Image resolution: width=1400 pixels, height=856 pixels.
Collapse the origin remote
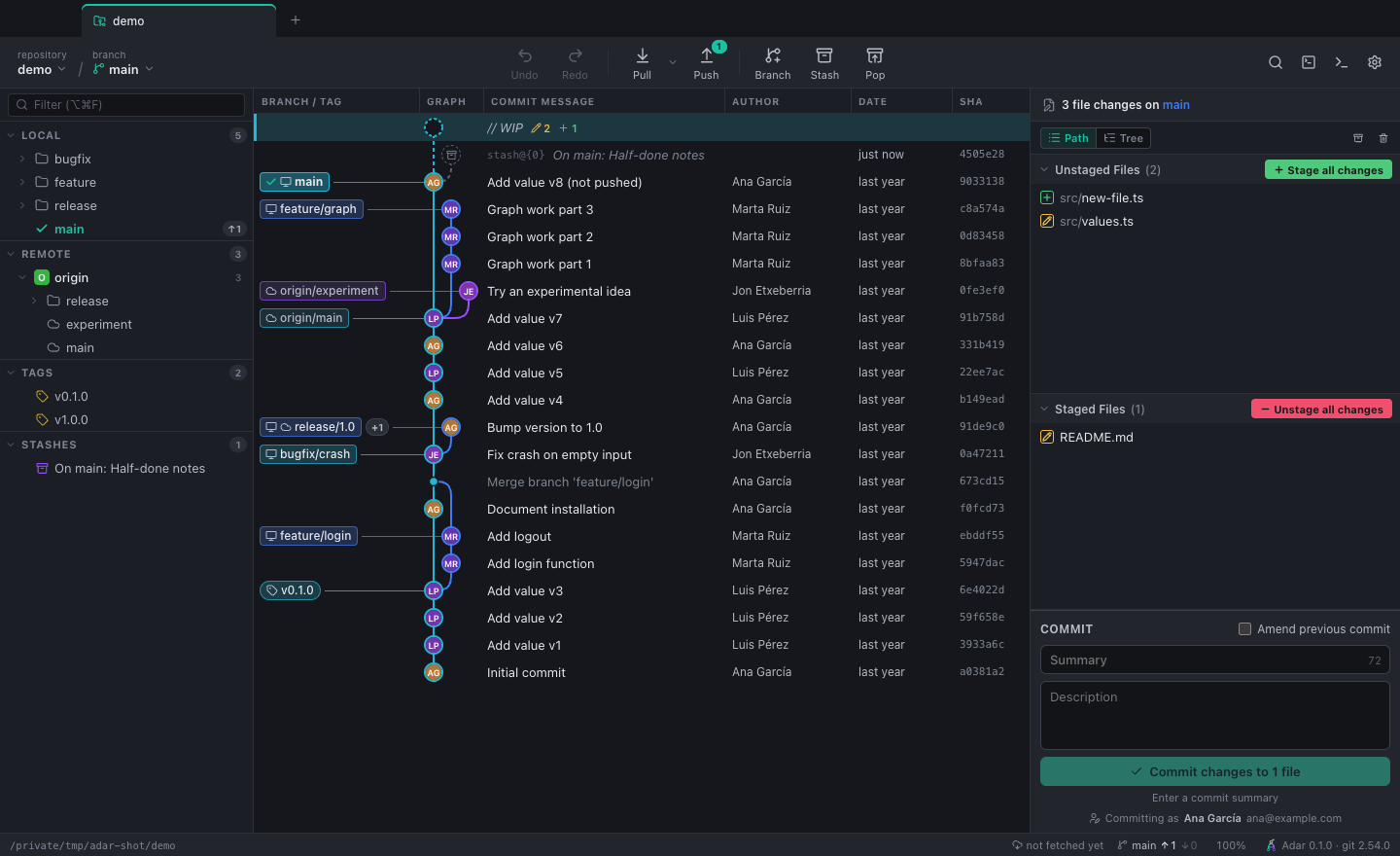(22, 277)
